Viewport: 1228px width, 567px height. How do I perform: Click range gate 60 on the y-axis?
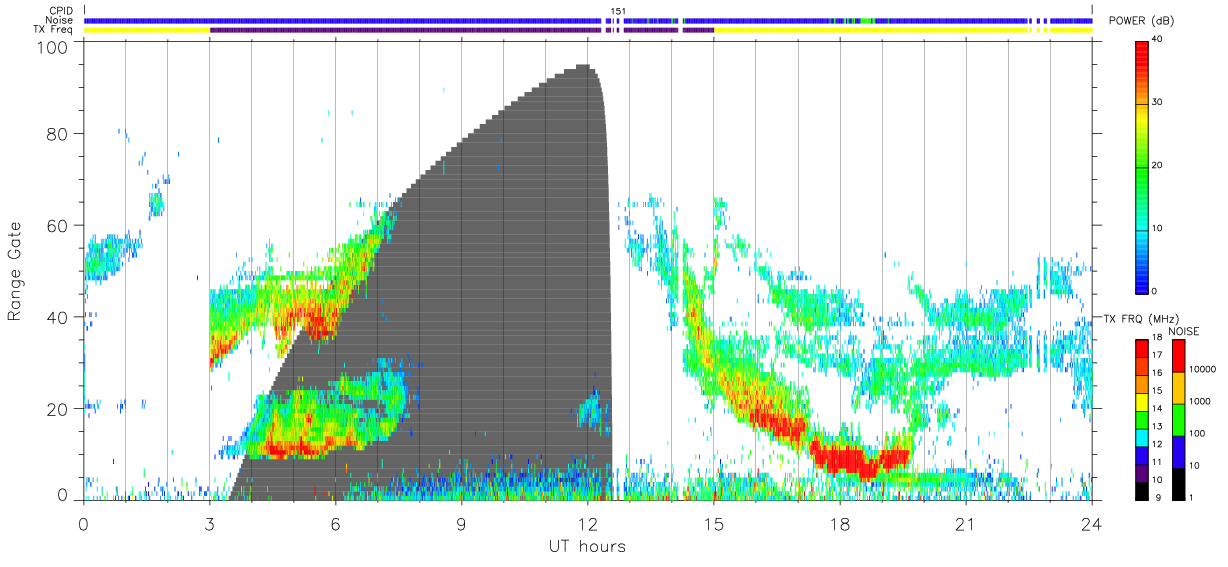tap(59, 226)
